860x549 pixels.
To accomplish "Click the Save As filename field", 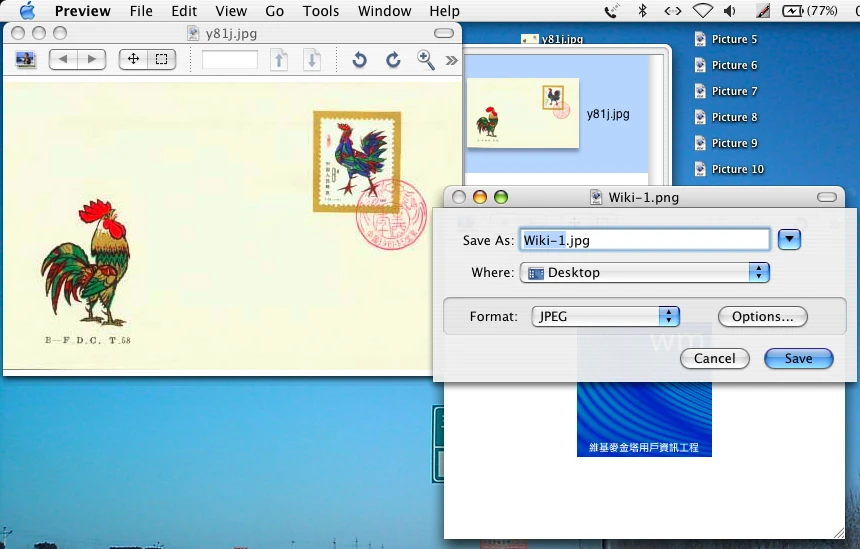I will (644, 240).
